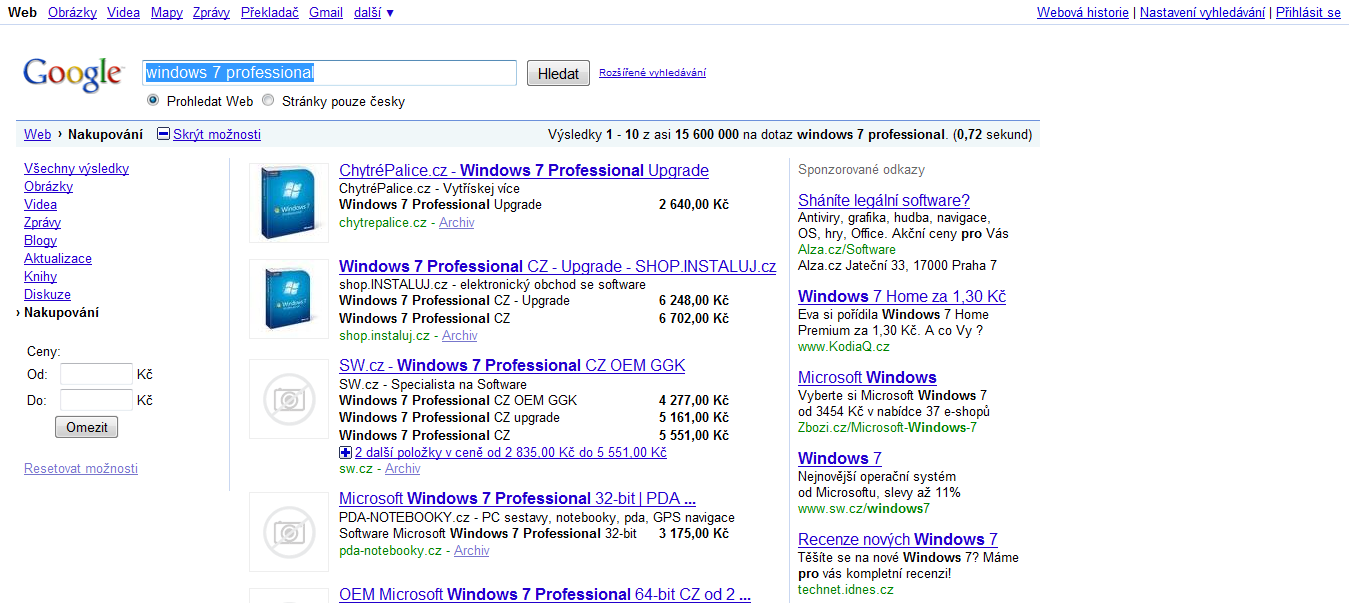This screenshot has width=1349, height=603.
Task: Select Aktualizace filter in sidebar
Action: (58, 259)
